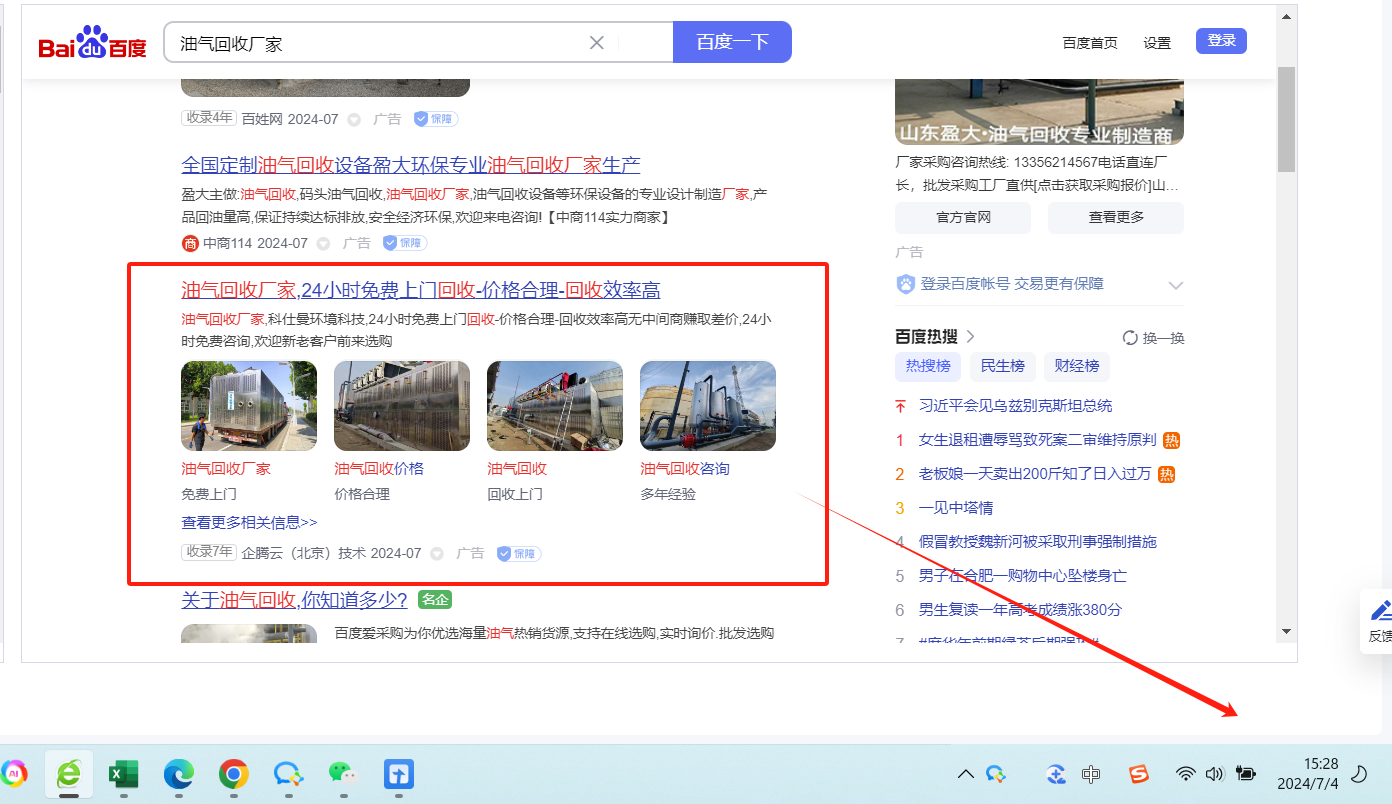Open Excel from the taskbar

coord(123,773)
